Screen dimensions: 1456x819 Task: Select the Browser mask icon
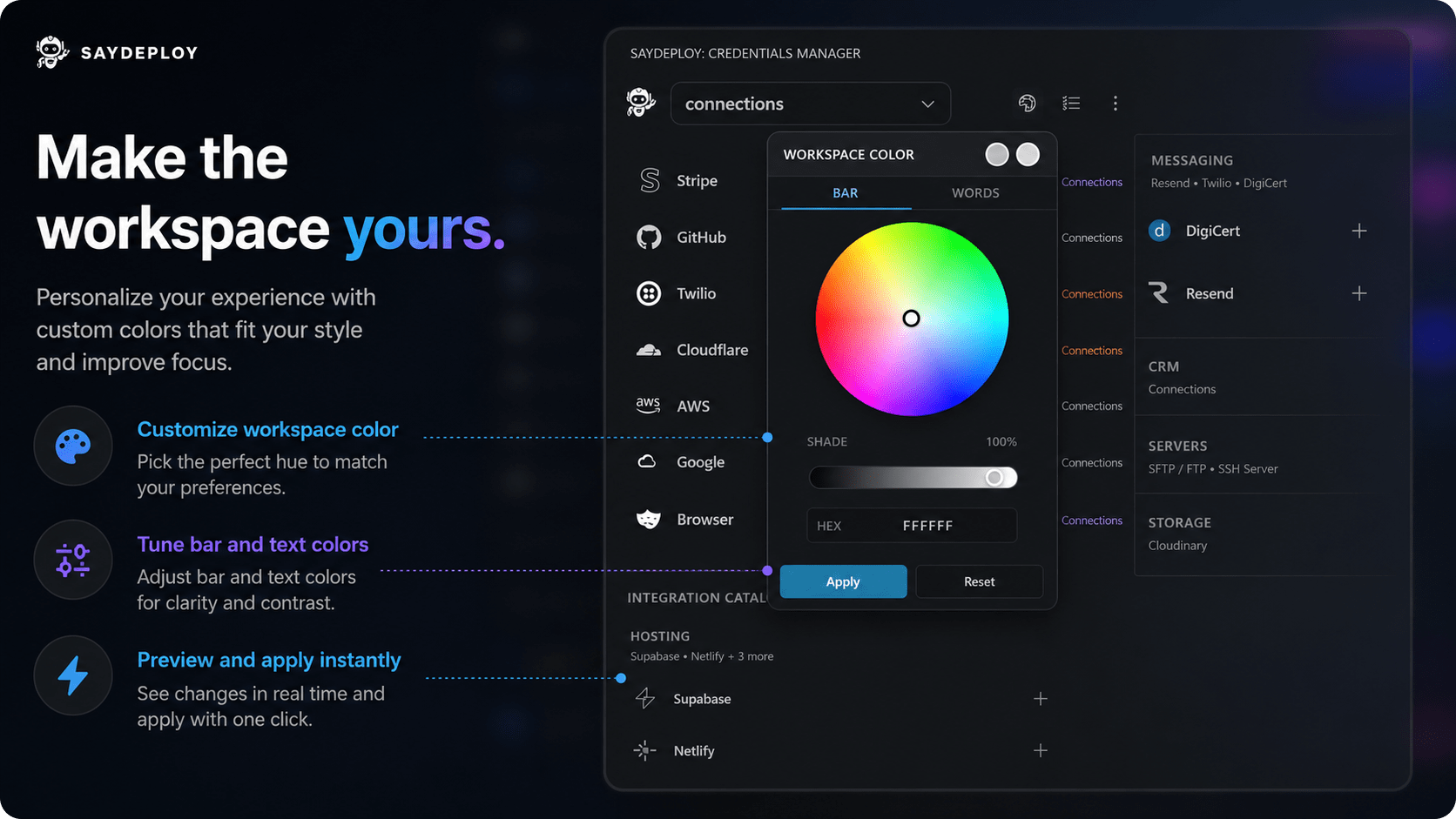click(648, 520)
